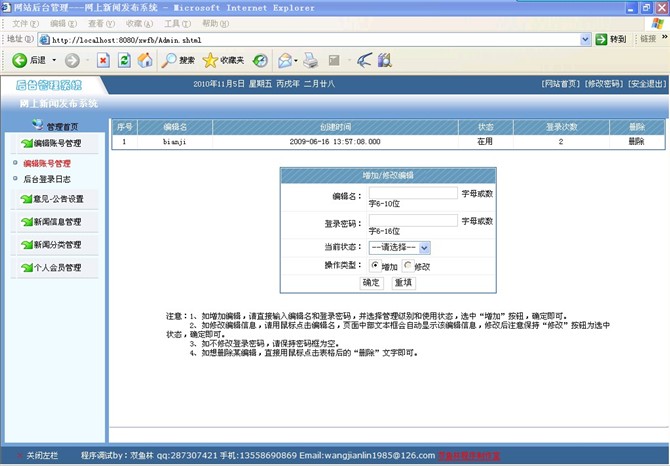Open the 帮助 menu
Image resolution: width=670 pixels, height=466 pixels.
pos(215,23)
